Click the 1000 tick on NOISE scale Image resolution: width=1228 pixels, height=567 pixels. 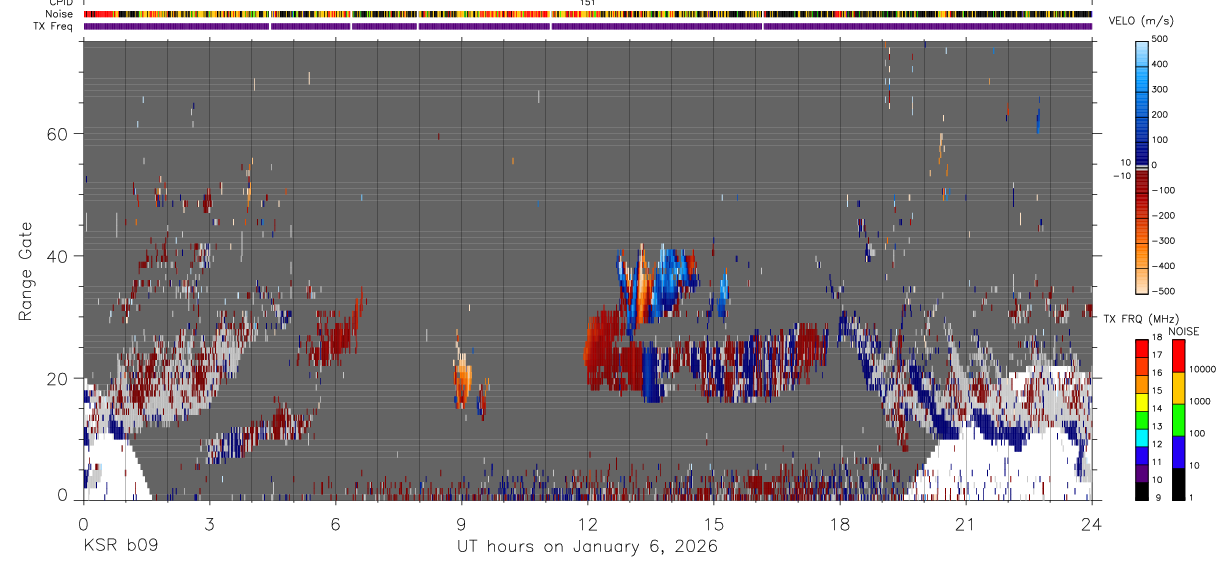(1200, 400)
